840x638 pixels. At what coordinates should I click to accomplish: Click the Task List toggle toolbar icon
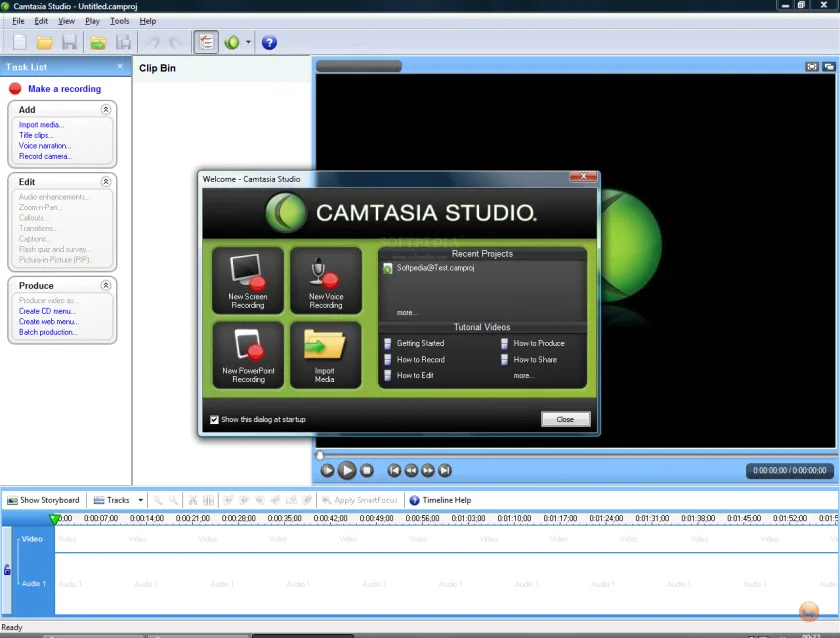206,42
